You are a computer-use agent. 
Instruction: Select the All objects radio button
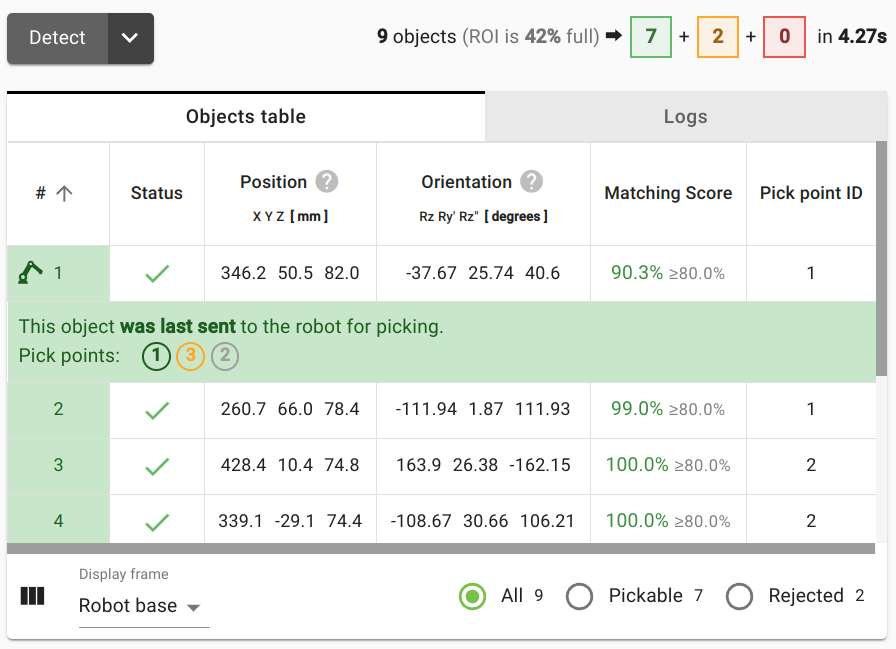472,596
